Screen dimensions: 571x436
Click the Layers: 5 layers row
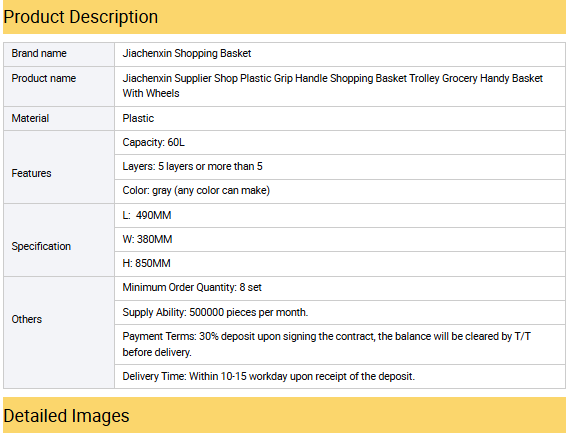click(340, 167)
